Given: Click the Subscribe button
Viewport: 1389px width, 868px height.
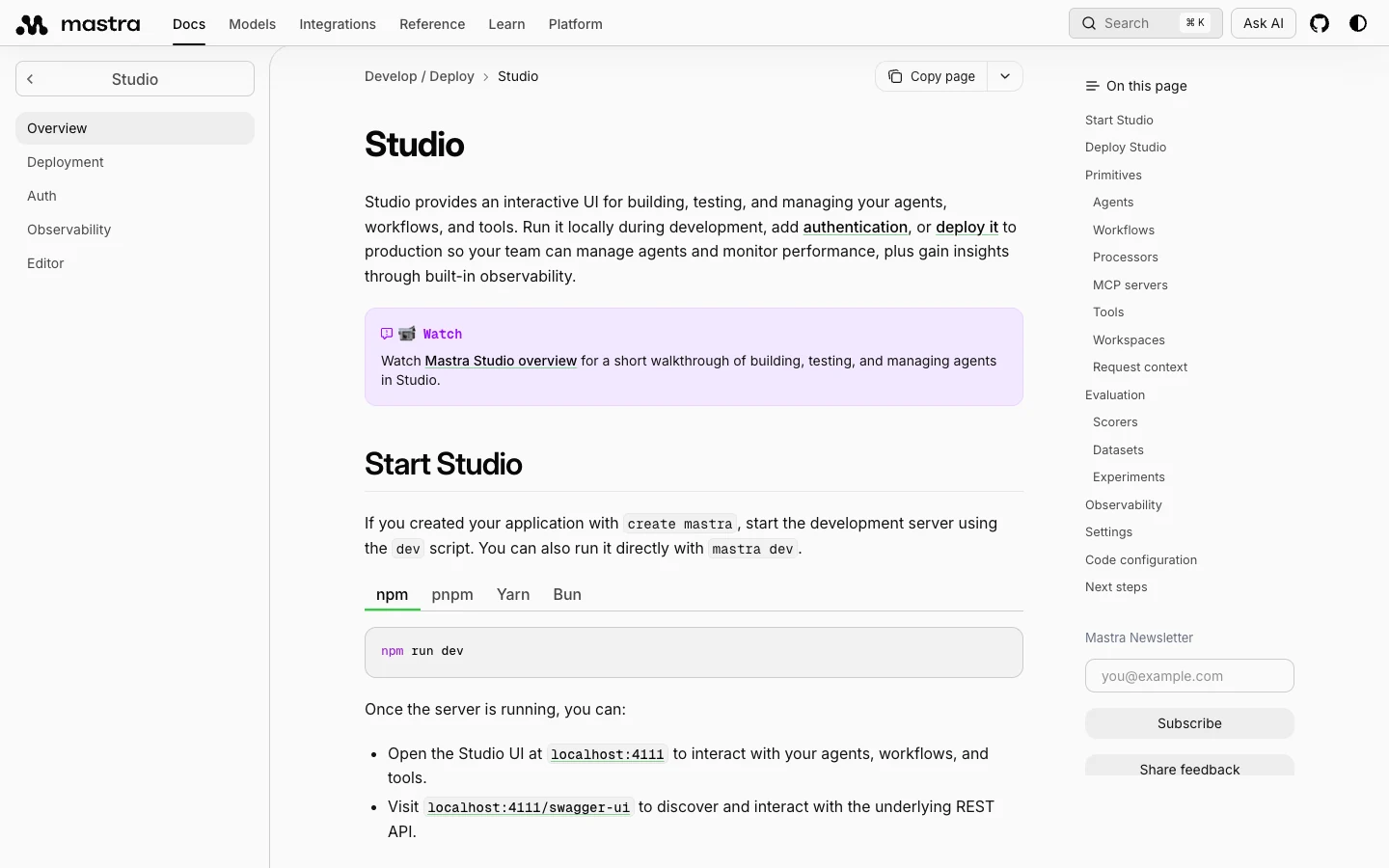Looking at the screenshot, I should pos(1189,723).
